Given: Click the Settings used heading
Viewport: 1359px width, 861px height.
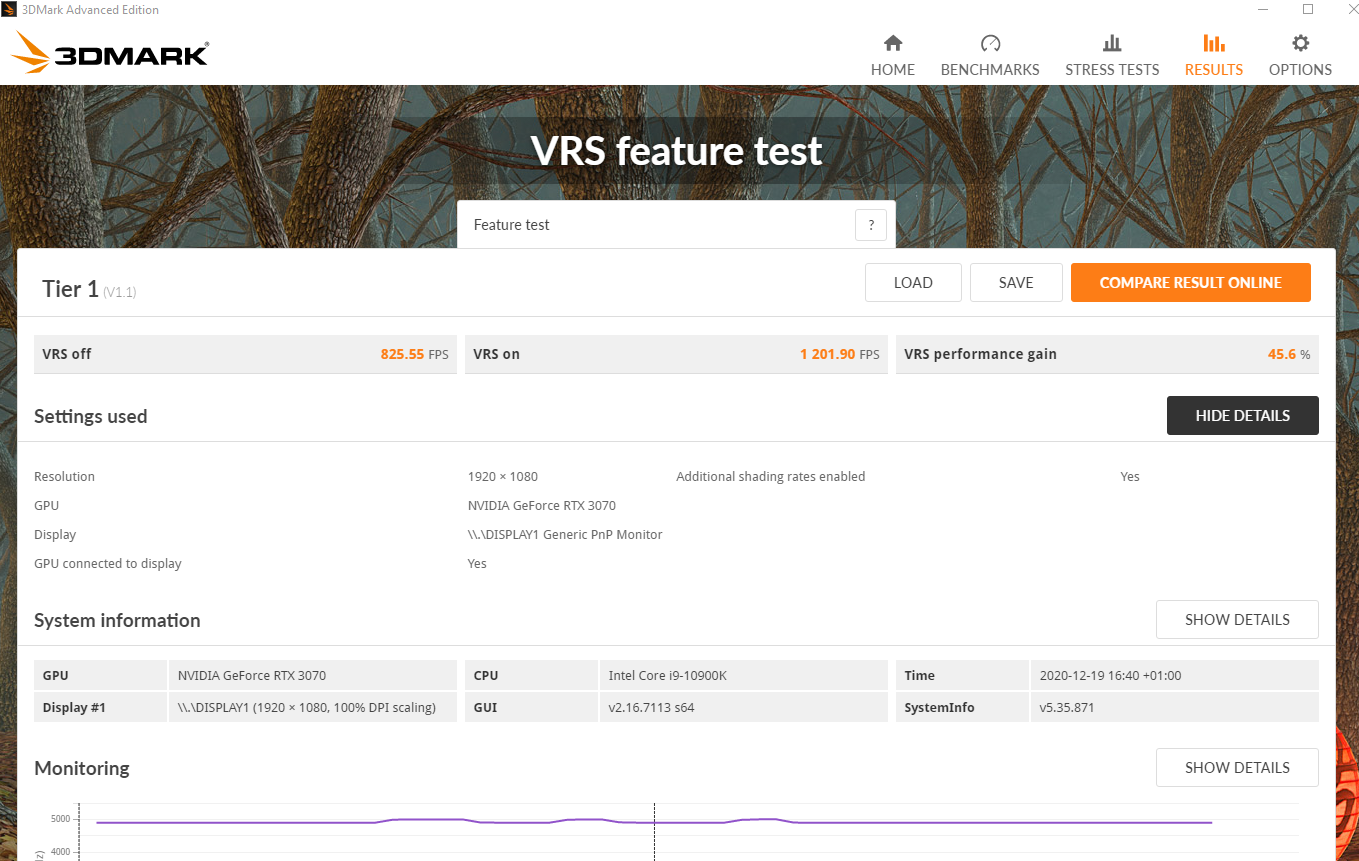Looking at the screenshot, I should [x=90, y=417].
